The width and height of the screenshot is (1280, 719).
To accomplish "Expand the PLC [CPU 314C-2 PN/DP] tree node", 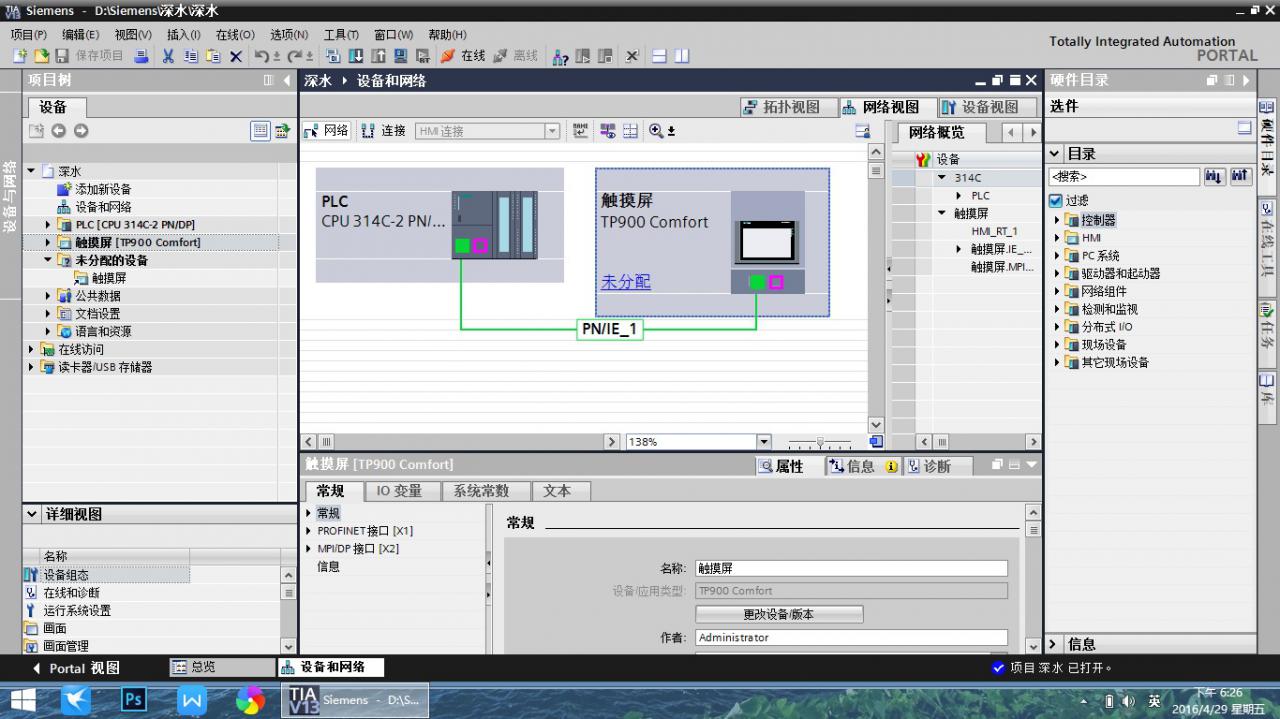I will 48,225.
